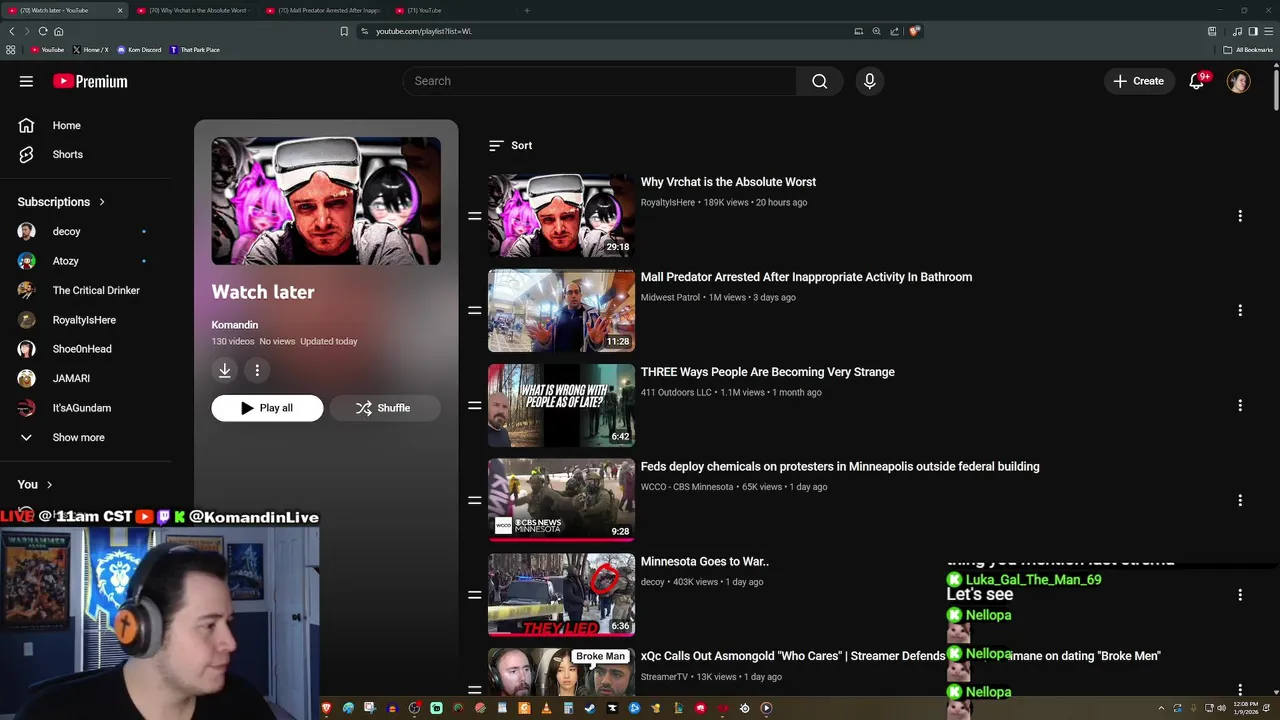Grab reorder handle for Feds deploy video

click(474, 500)
